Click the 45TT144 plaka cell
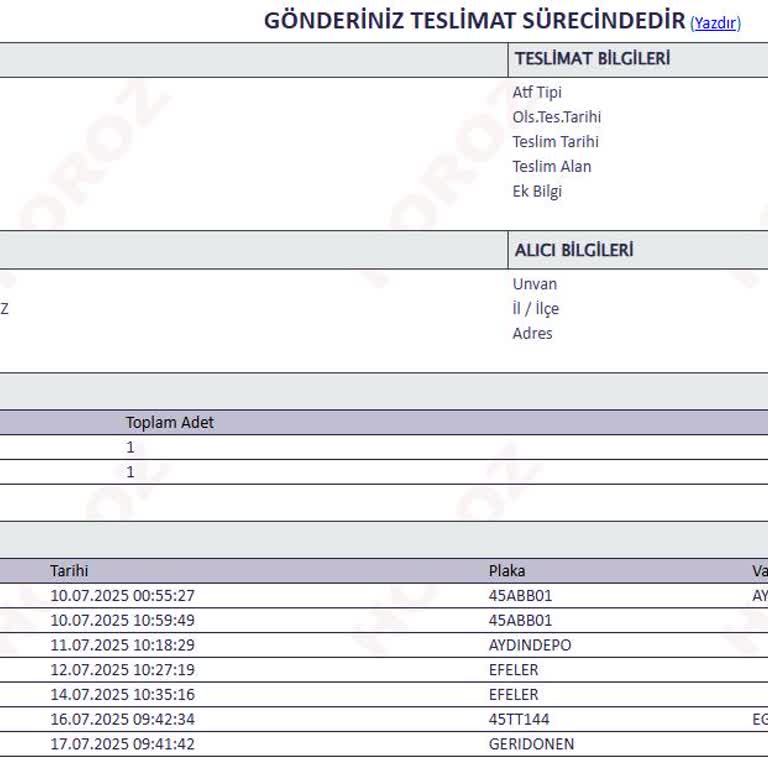Screen dimensions: 768x768 pos(519,720)
